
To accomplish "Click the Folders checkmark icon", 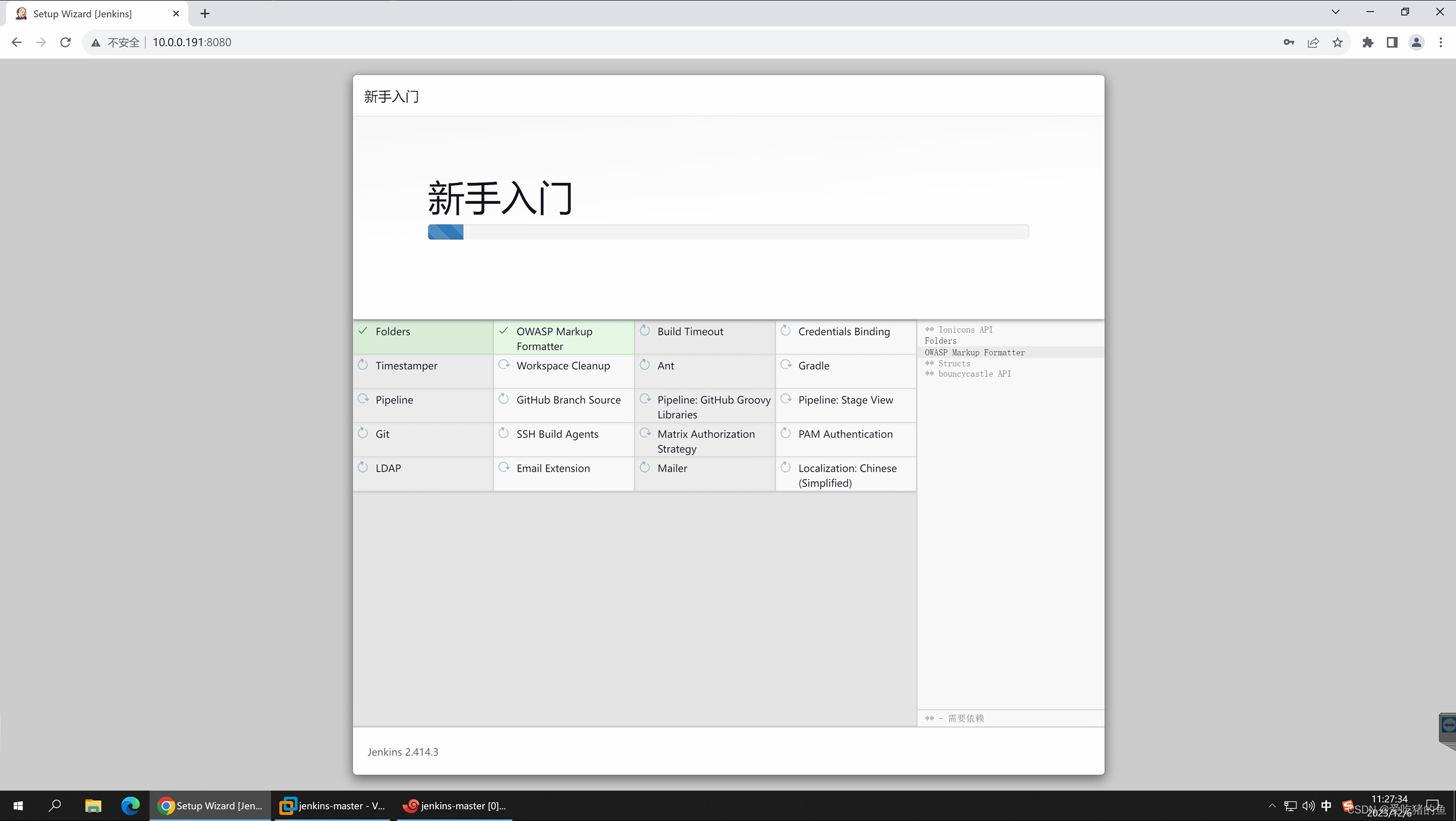I will (x=363, y=331).
